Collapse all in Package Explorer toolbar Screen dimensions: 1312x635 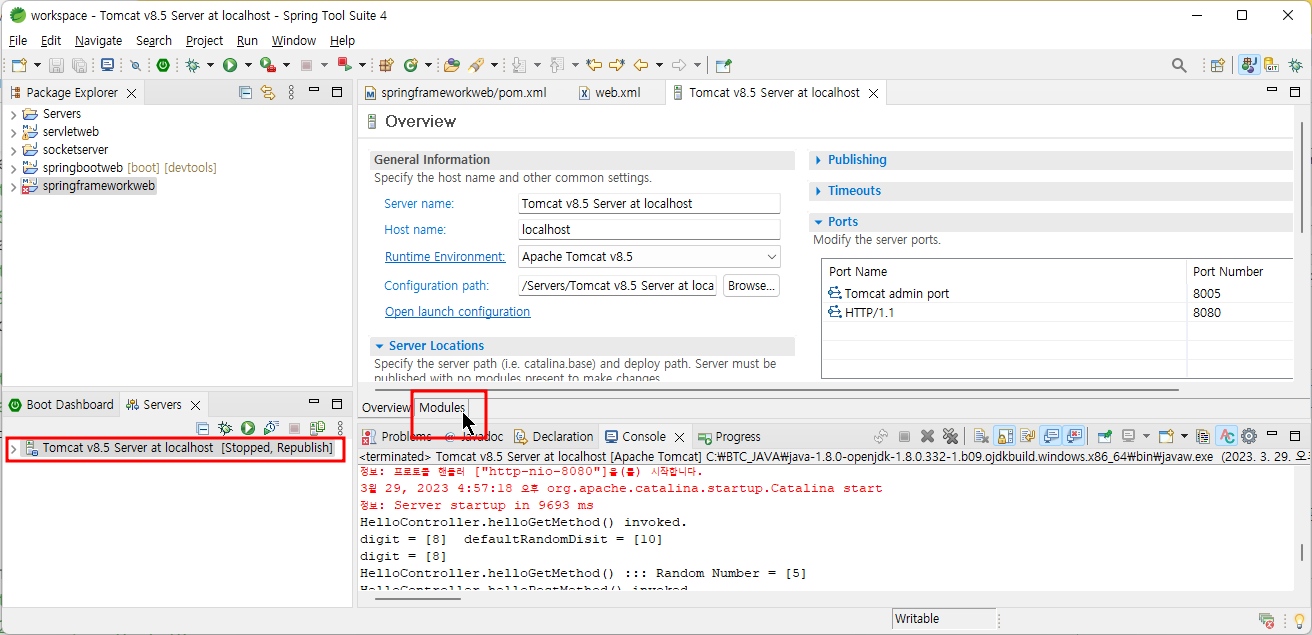[x=245, y=92]
